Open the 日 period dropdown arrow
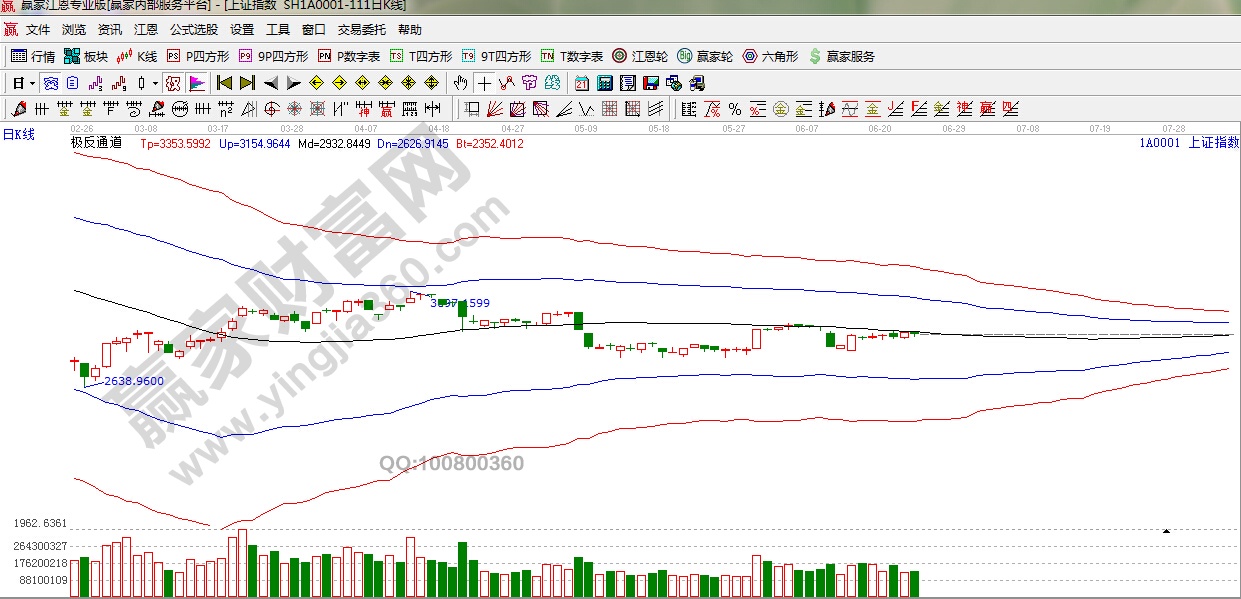This screenshot has height=599, width=1241. (x=32, y=83)
